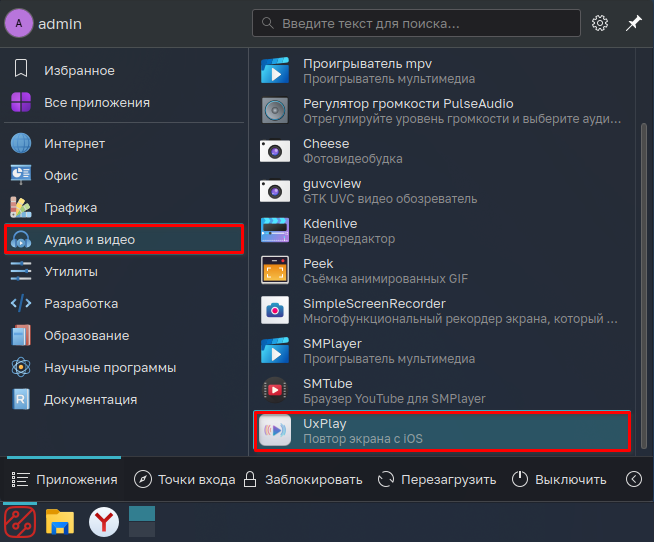Open PulseAudio volume control
The width and height of the screenshot is (654, 542).
[441, 111]
